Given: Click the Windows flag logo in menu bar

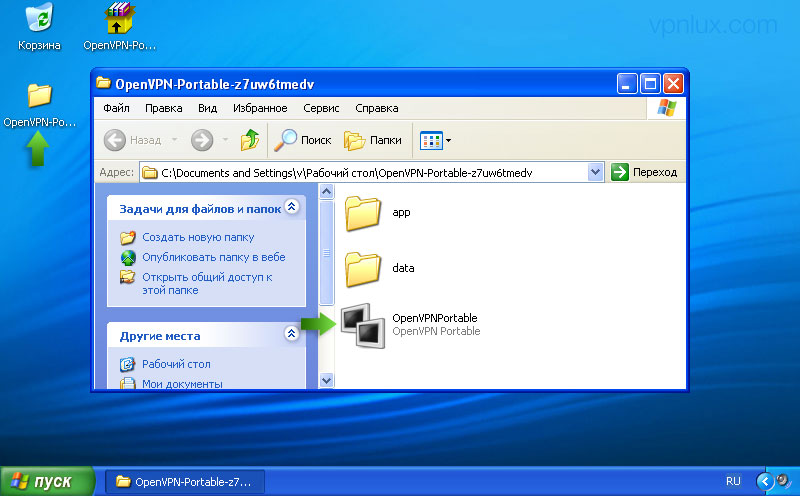Looking at the screenshot, I should pos(666,108).
